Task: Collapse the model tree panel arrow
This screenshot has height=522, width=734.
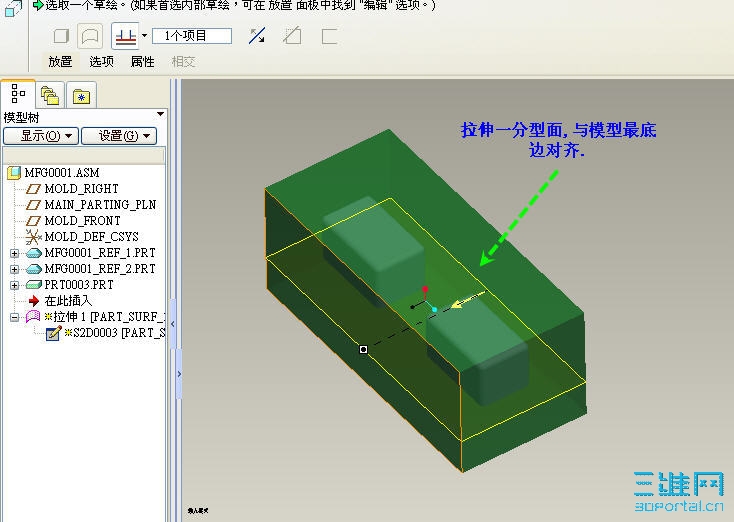Action: [173, 324]
